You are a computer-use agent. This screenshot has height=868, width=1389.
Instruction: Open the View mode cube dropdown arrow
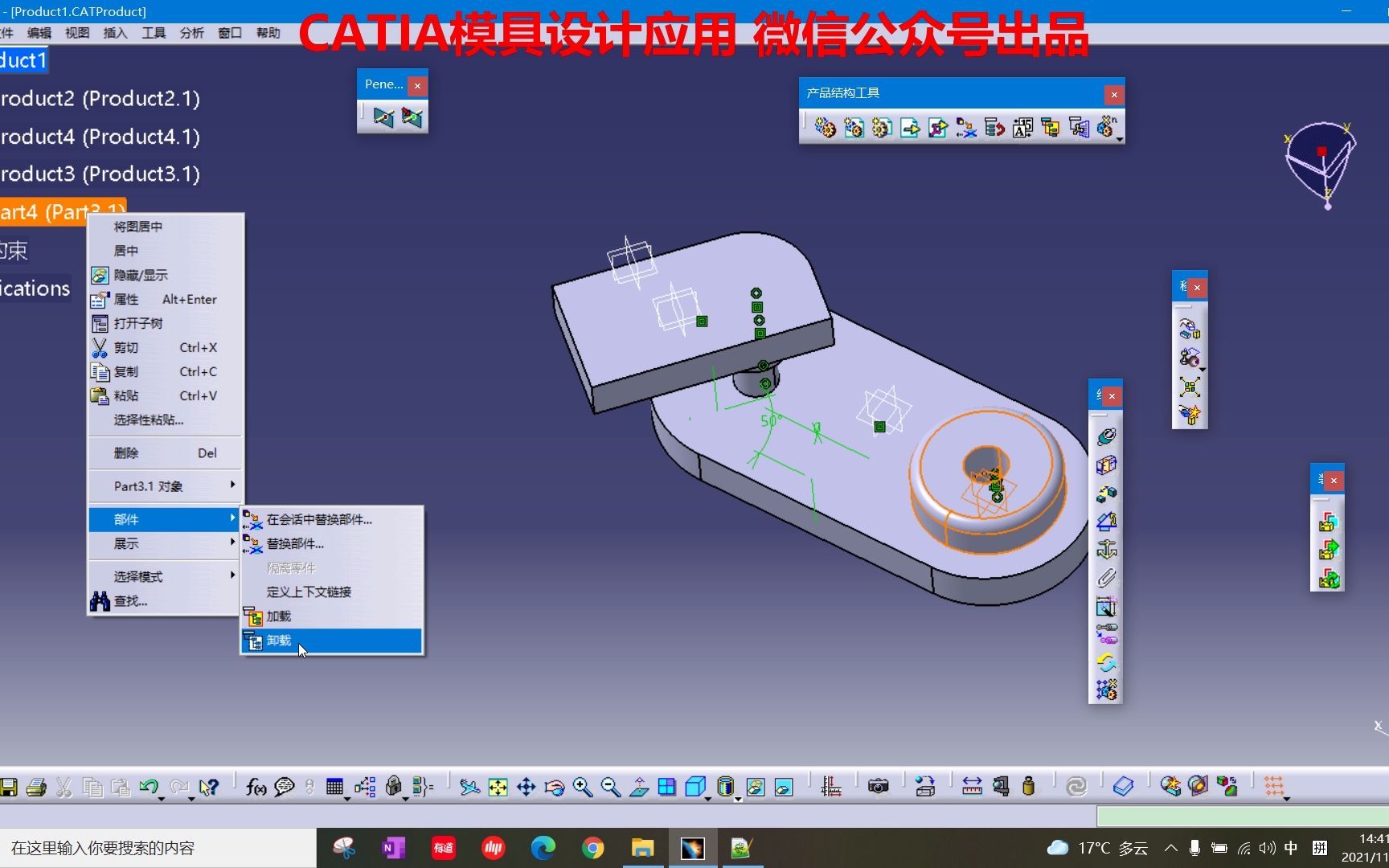point(708,798)
